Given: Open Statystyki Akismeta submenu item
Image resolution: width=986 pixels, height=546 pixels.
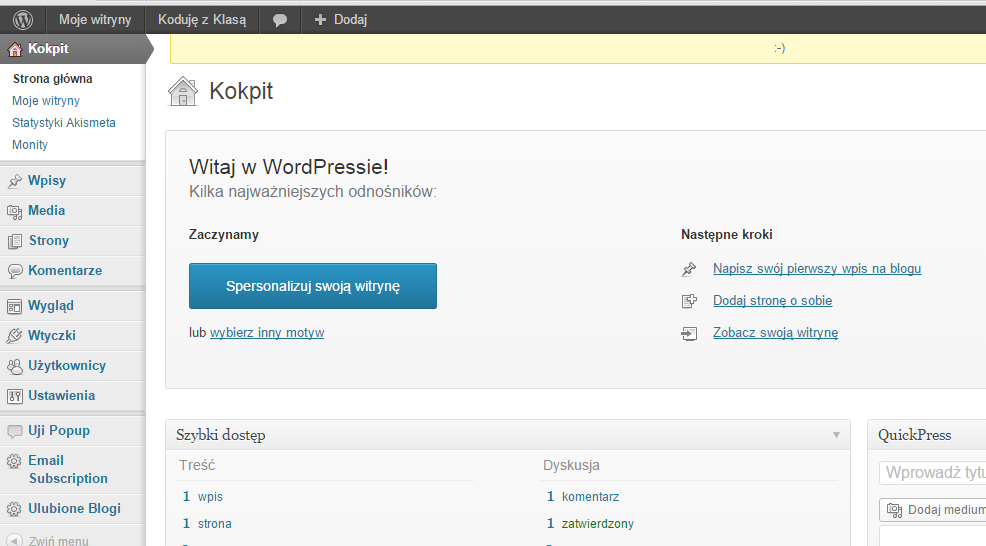Looking at the screenshot, I should [x=64, y=123].
